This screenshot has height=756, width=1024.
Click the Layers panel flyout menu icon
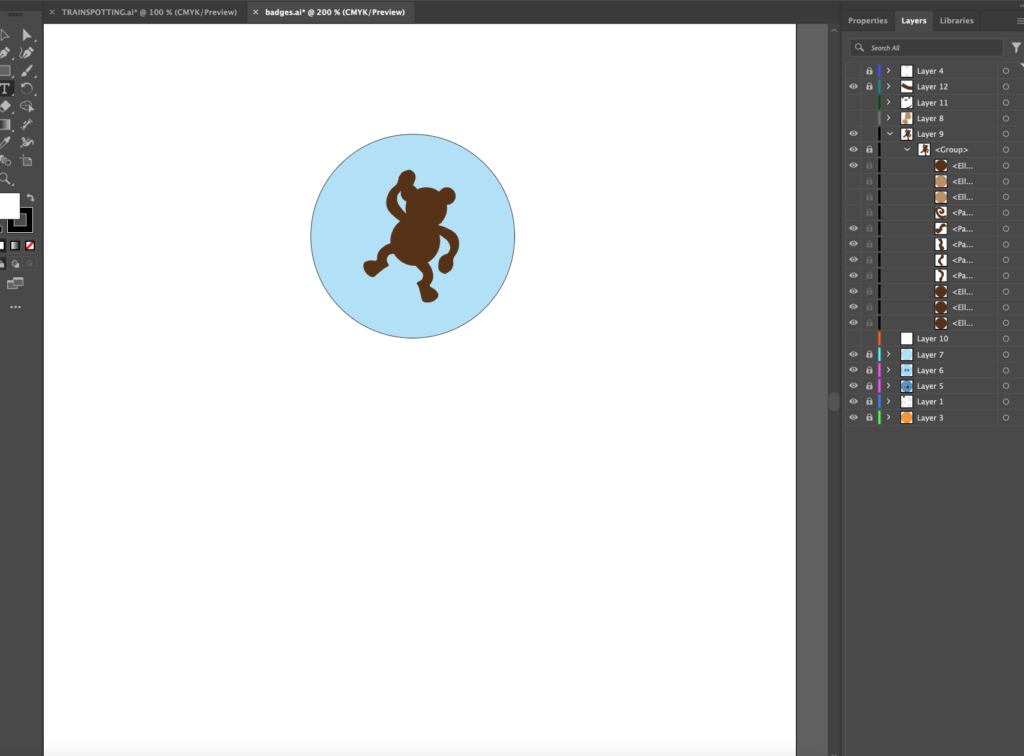1020,21
